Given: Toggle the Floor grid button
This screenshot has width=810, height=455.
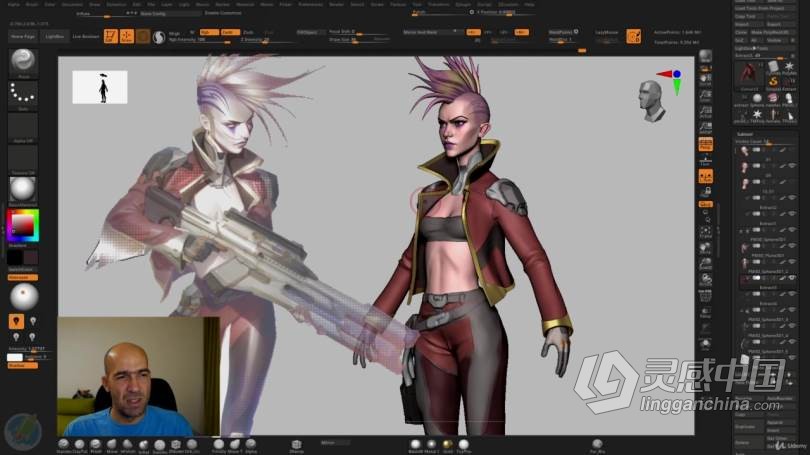Looking at the screenshot, I should [x=706, y=161].
